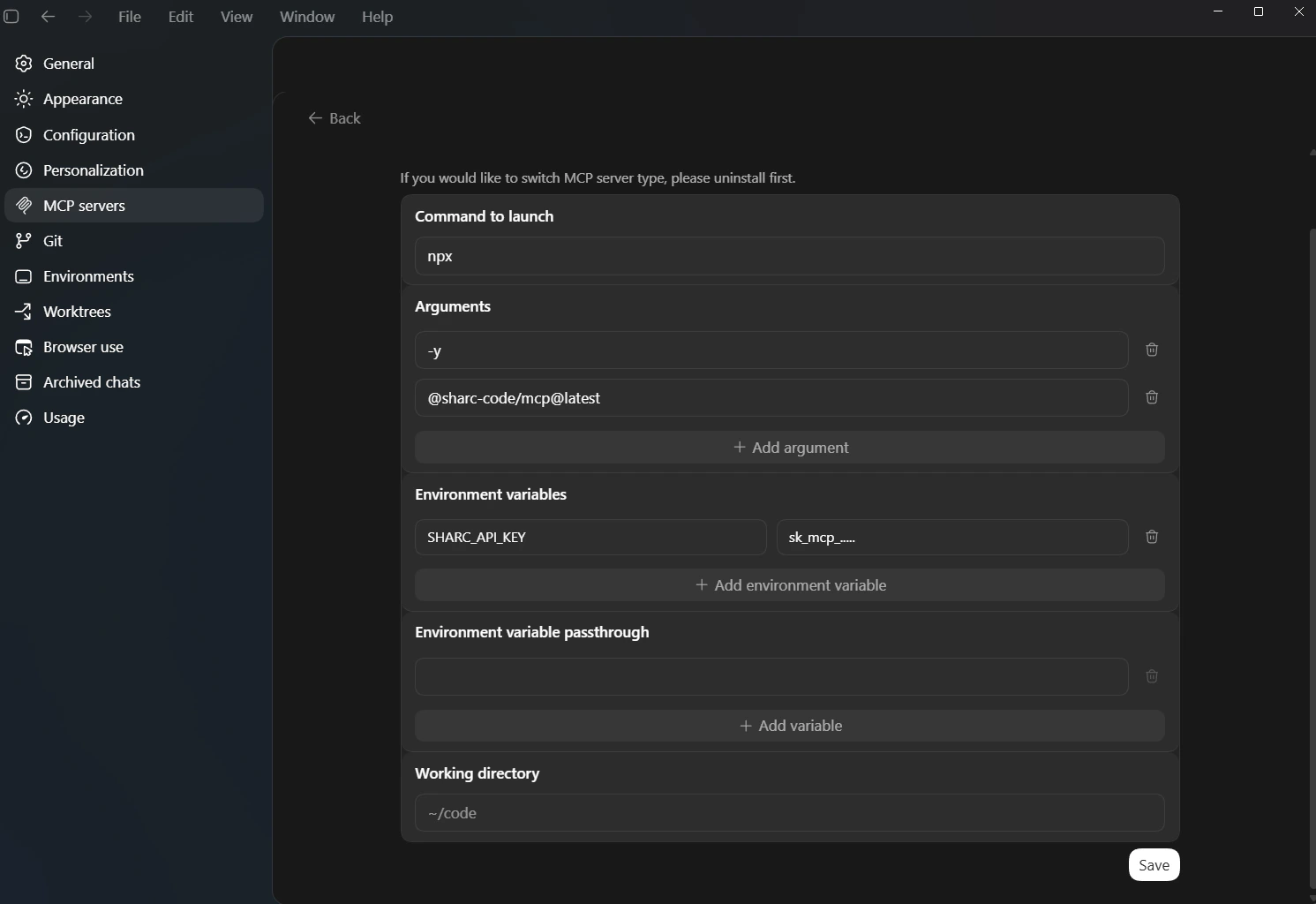Toggle the sidebar panel icon
Screen dimensions: 1316x904
[11, 17]
